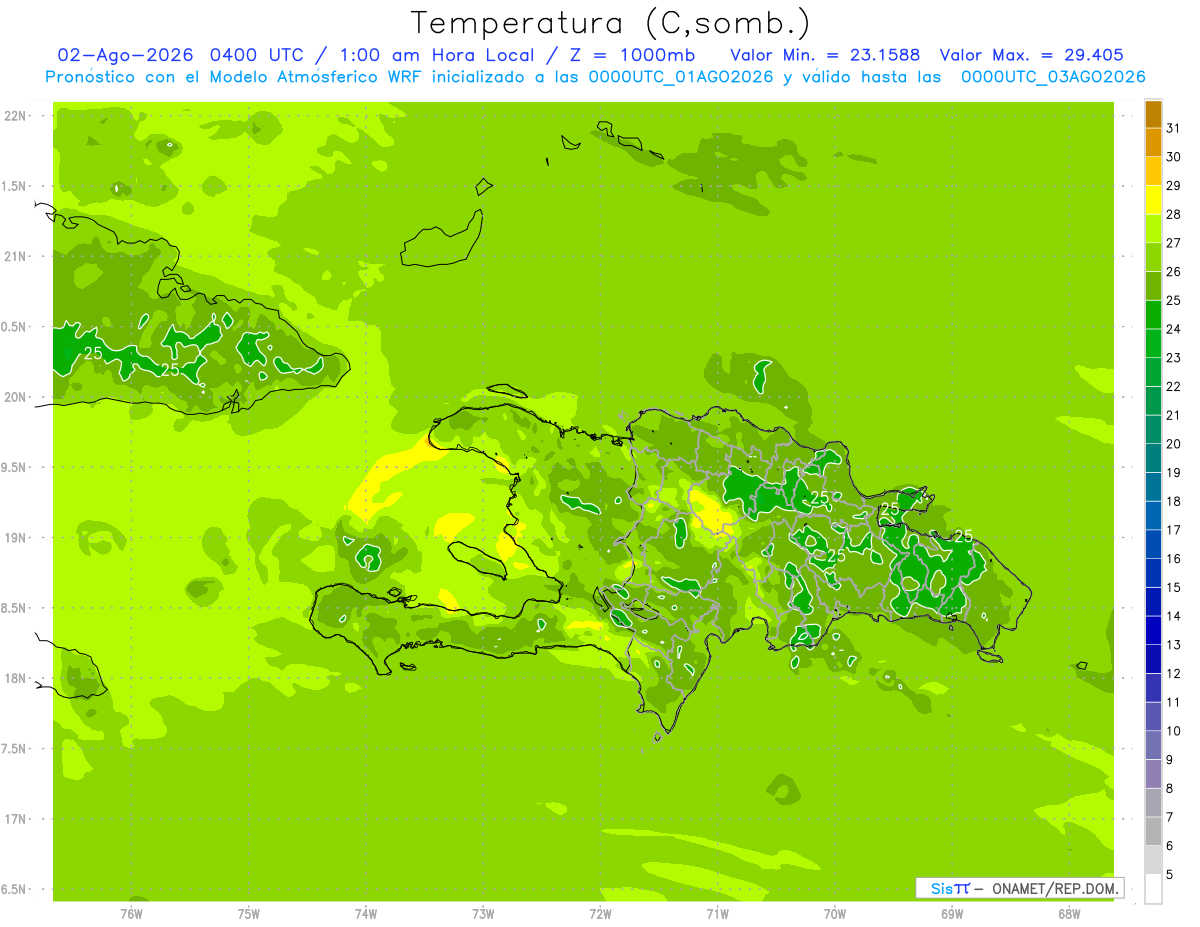Click the 'Valor Min. = 23.1588' text
The image size is (1200, 927).
point(825,55)
